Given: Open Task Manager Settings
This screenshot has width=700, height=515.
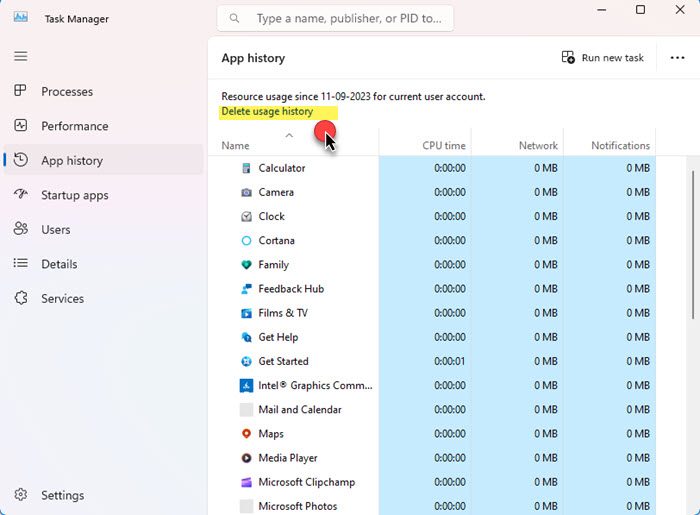Looking at the screenshot, I should (x=104, y=495).
